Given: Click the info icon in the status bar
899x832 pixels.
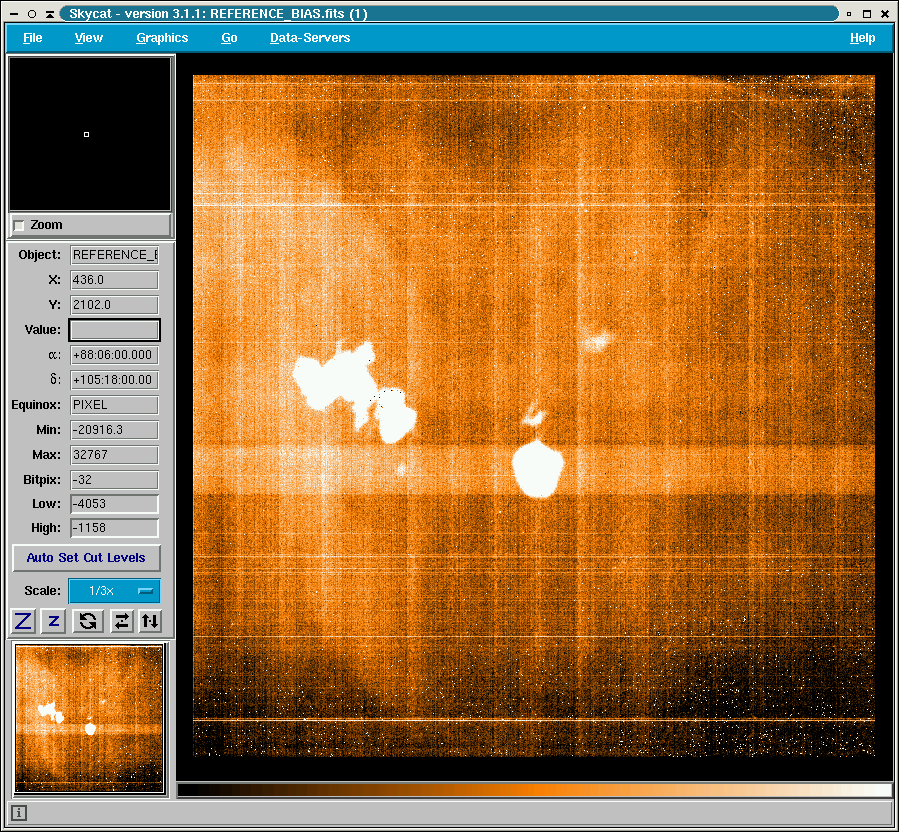Looking at the screenshot, I should [x=19, y=813].
